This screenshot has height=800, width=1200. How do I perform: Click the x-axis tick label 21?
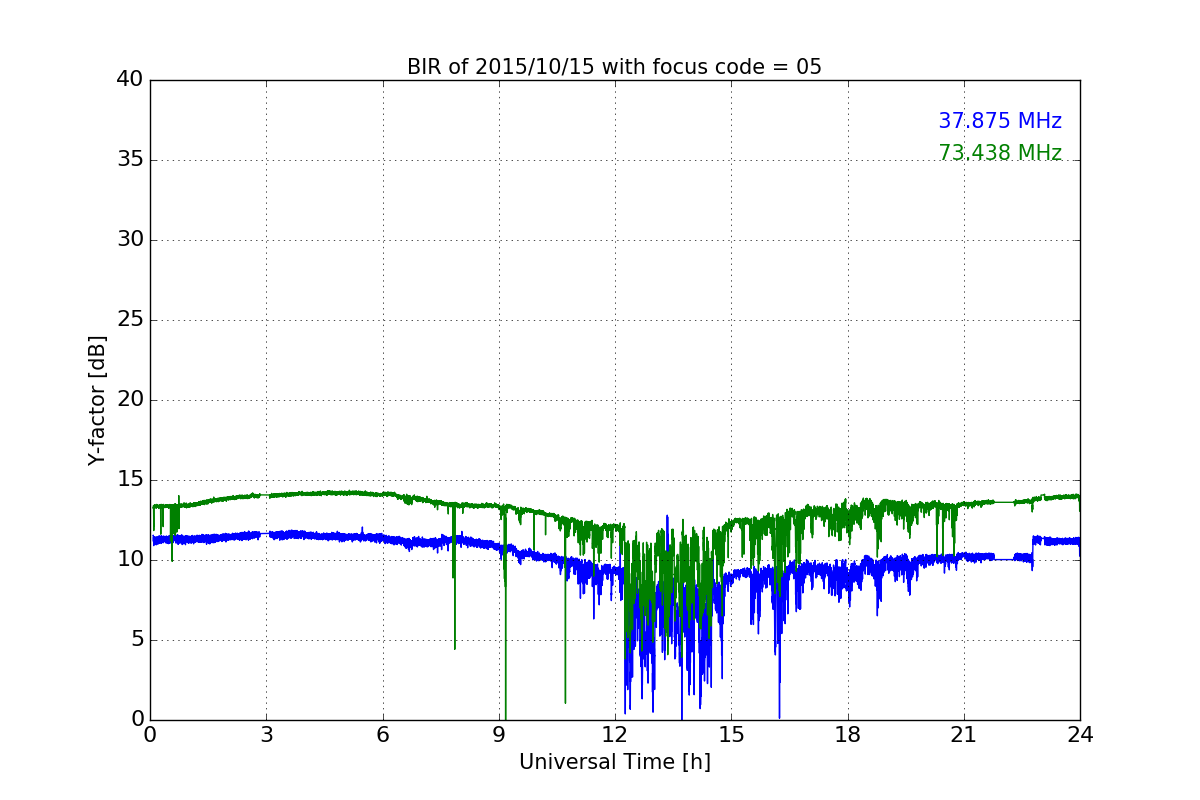pos(964,735)
